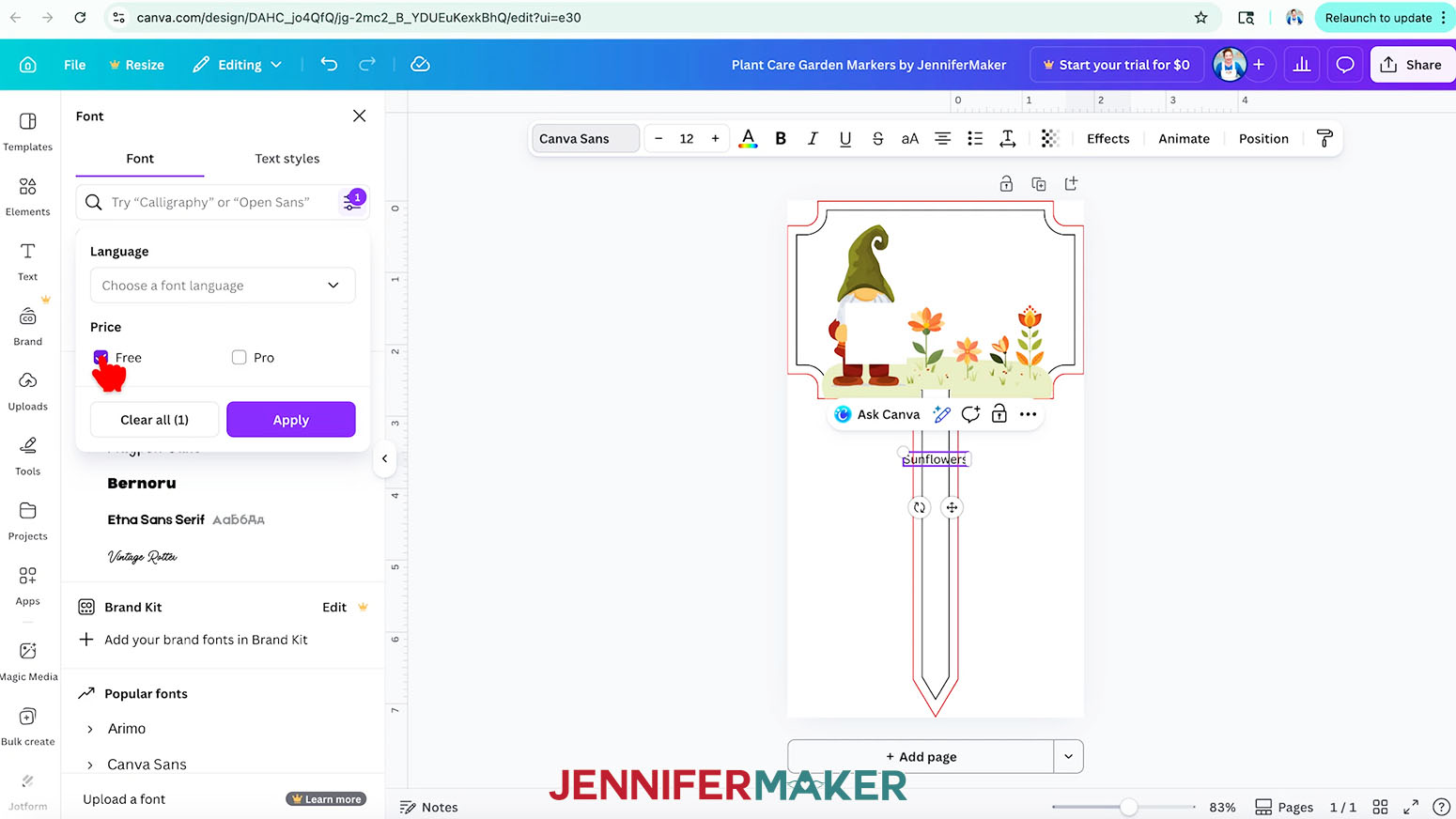Open the text color picker
The width and height of the screenshot is (1456, 819).
[748, 138]
